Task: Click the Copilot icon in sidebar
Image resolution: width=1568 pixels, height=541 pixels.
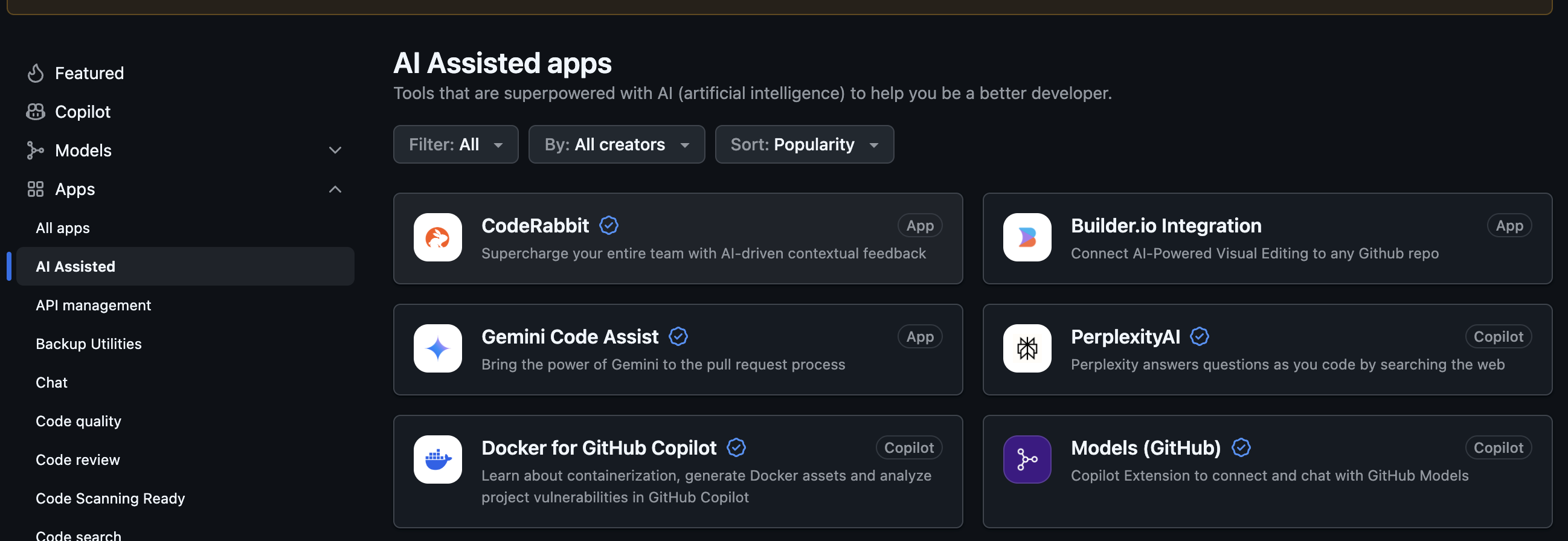Action: [x=35, y=112]
